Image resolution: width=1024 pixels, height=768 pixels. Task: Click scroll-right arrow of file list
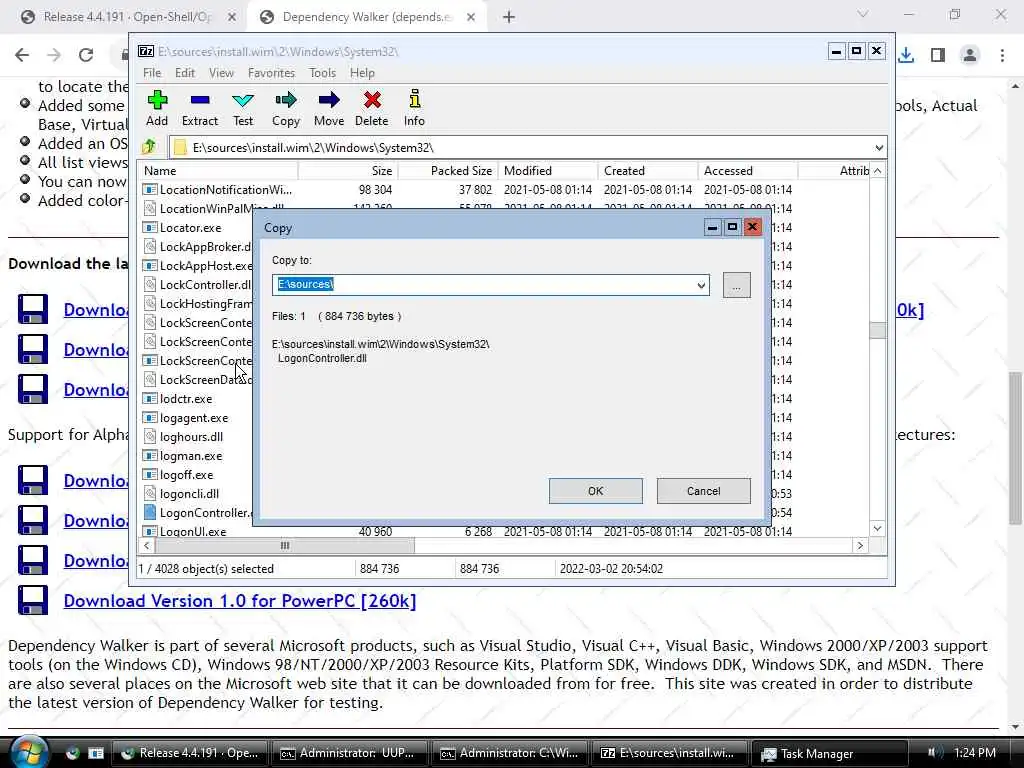[x=860, y=545]
